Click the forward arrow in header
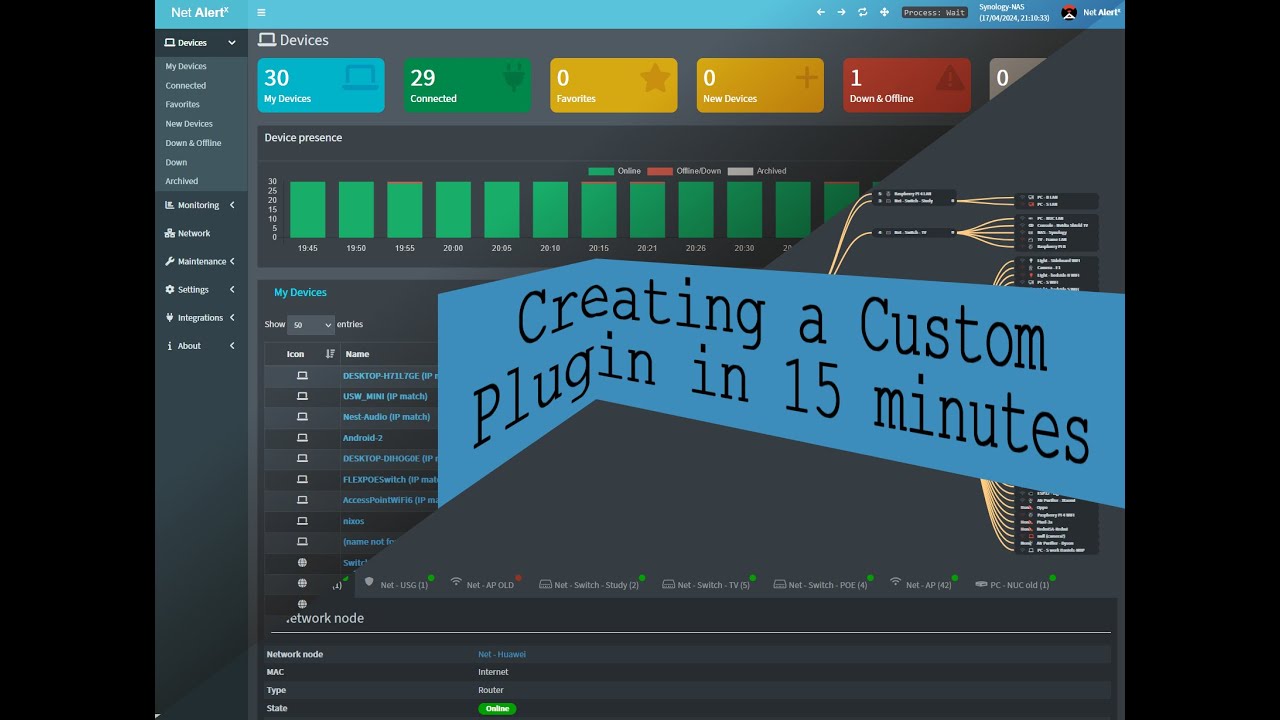Screen dimensions: 1280x720 (842, 12)
